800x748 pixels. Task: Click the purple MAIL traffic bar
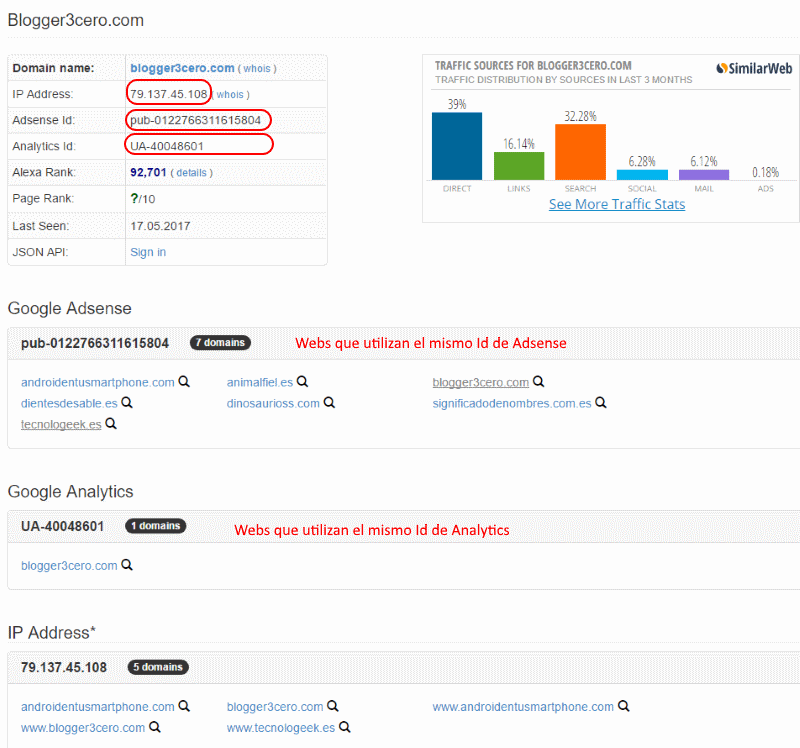[704, 174]
